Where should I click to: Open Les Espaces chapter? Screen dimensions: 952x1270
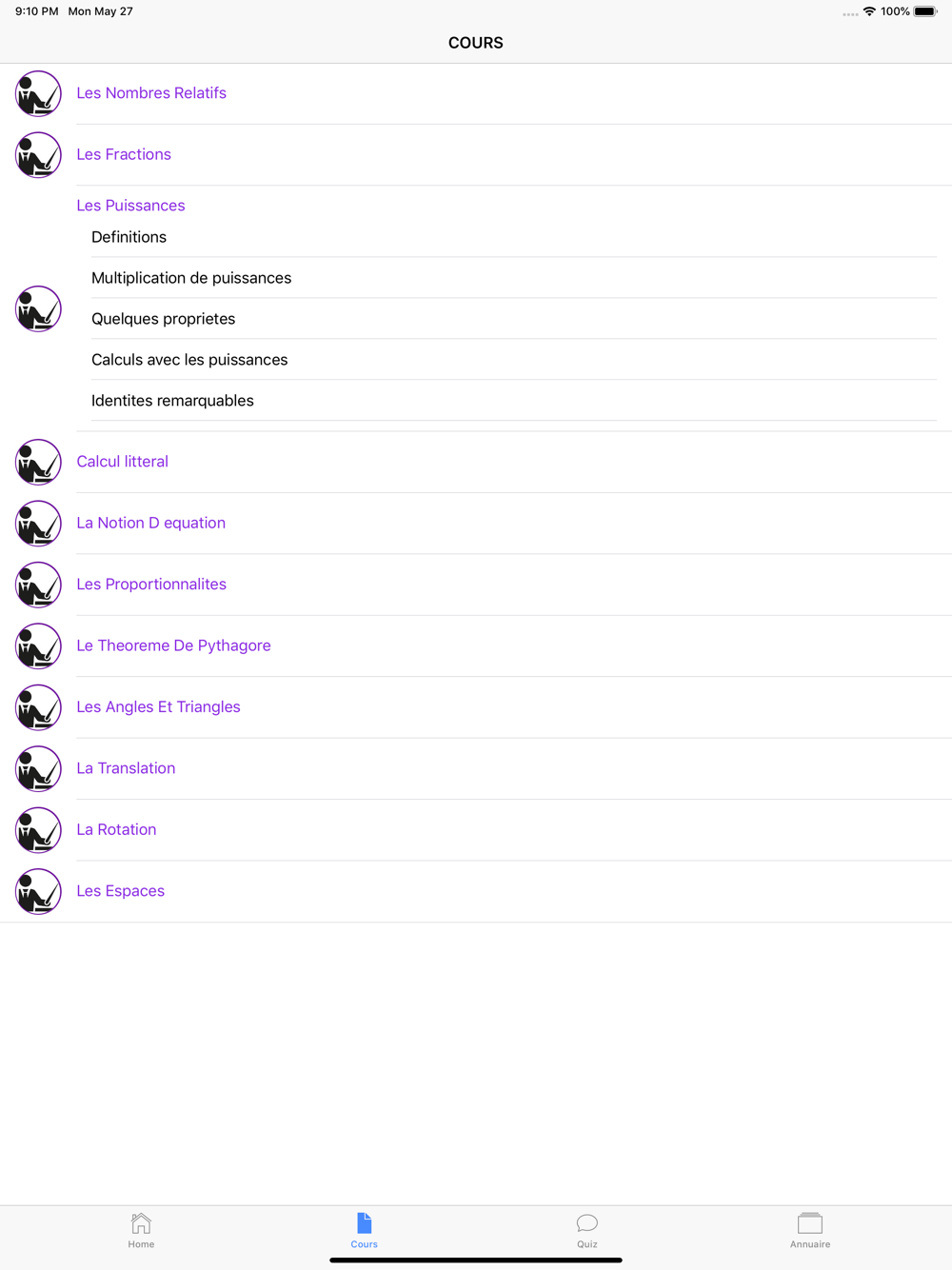click(x=120, y=891)
